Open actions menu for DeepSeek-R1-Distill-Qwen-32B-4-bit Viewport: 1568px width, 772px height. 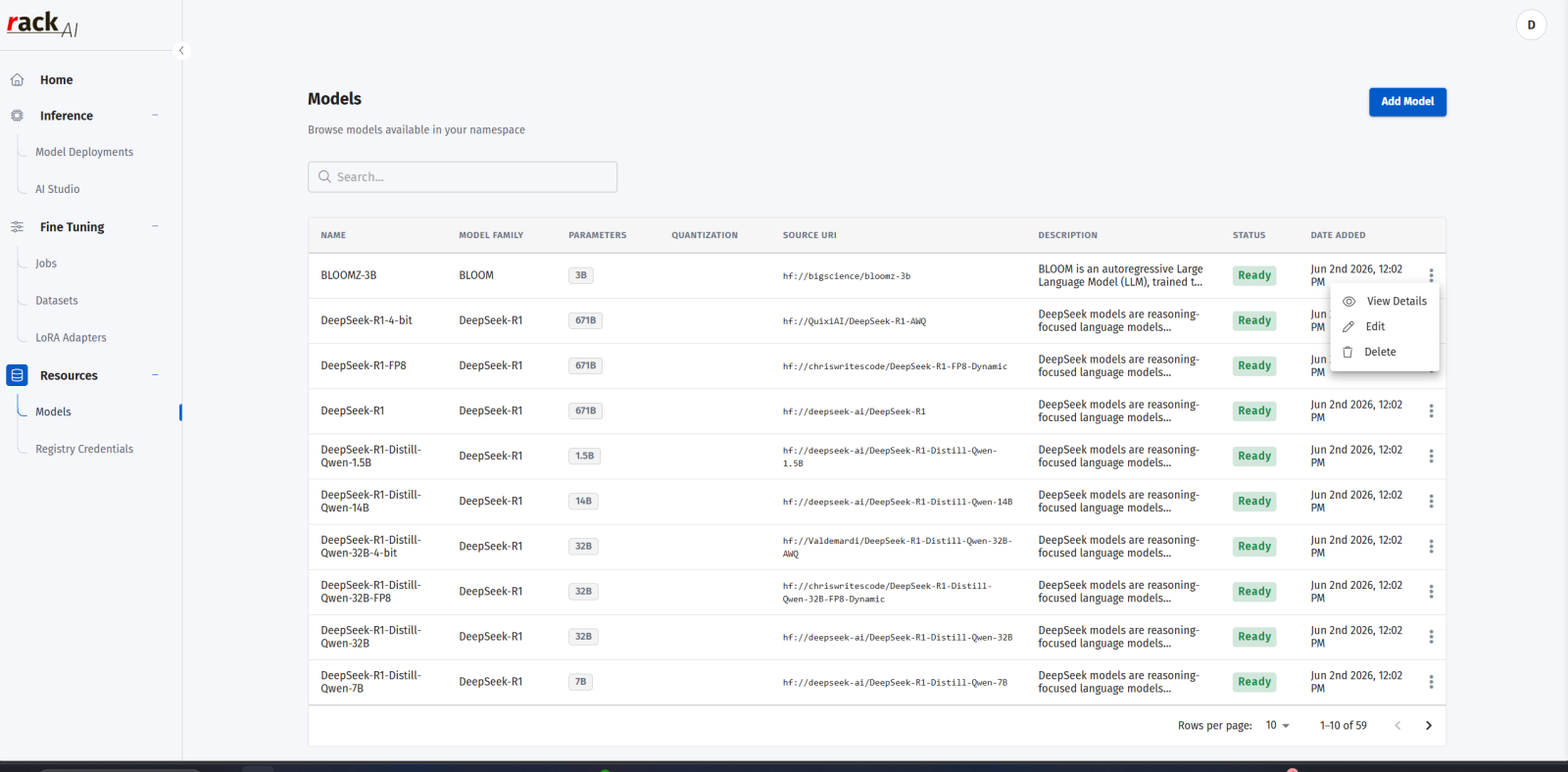pos(1431,547)
